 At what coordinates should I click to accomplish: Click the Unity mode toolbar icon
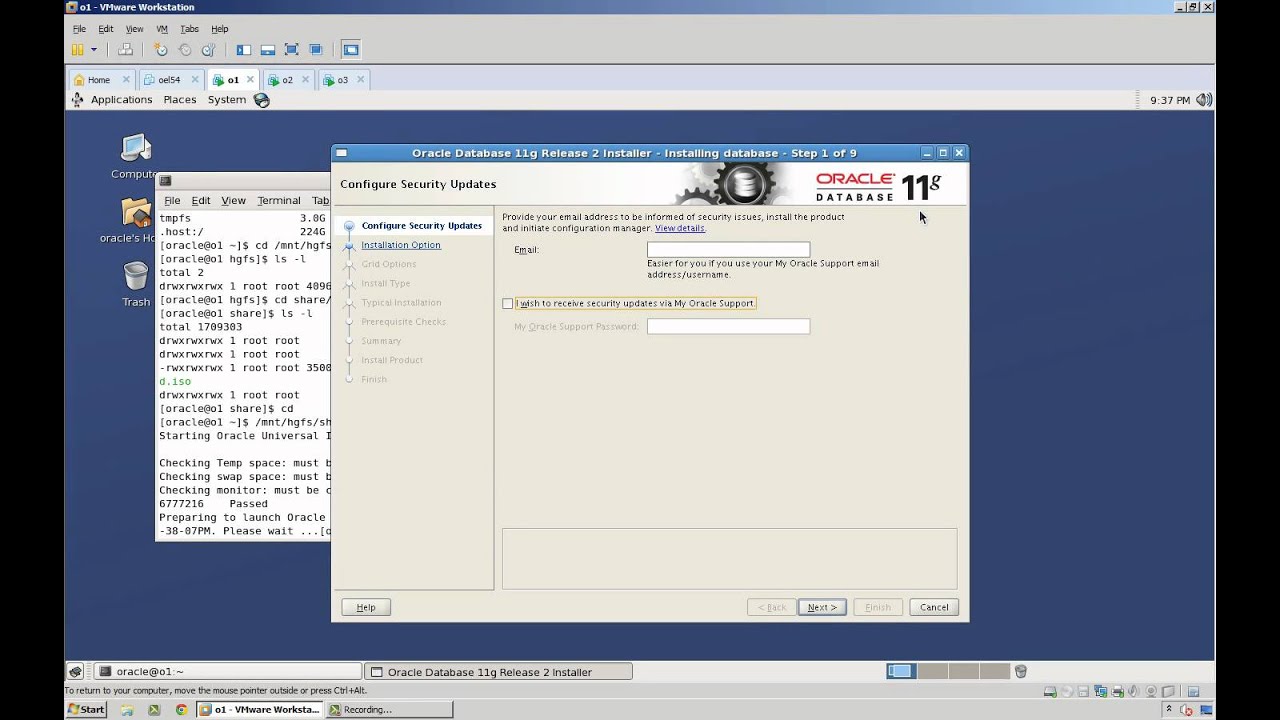[x=316, y=49]
